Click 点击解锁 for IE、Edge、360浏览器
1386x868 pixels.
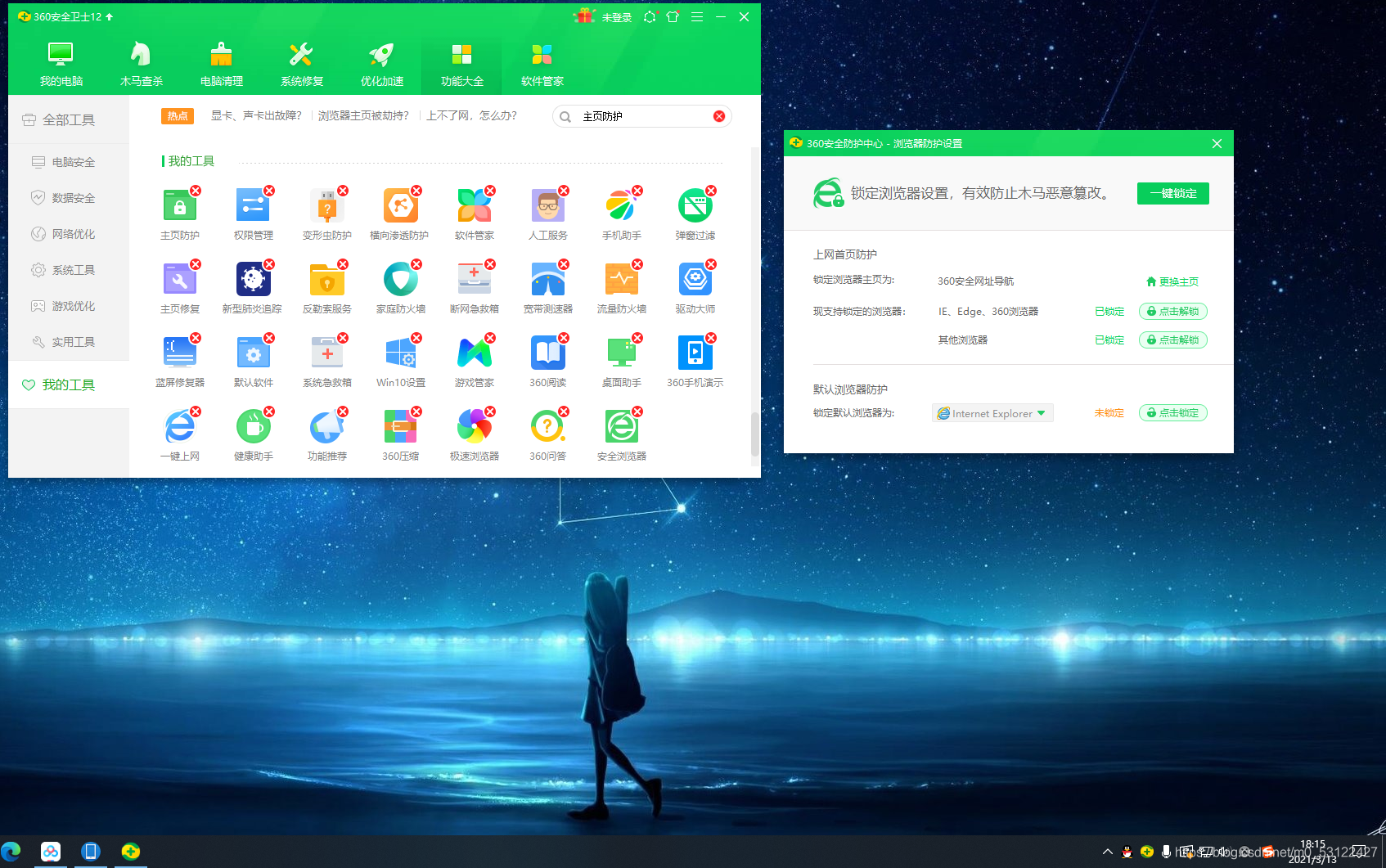tap(1173, 312)
